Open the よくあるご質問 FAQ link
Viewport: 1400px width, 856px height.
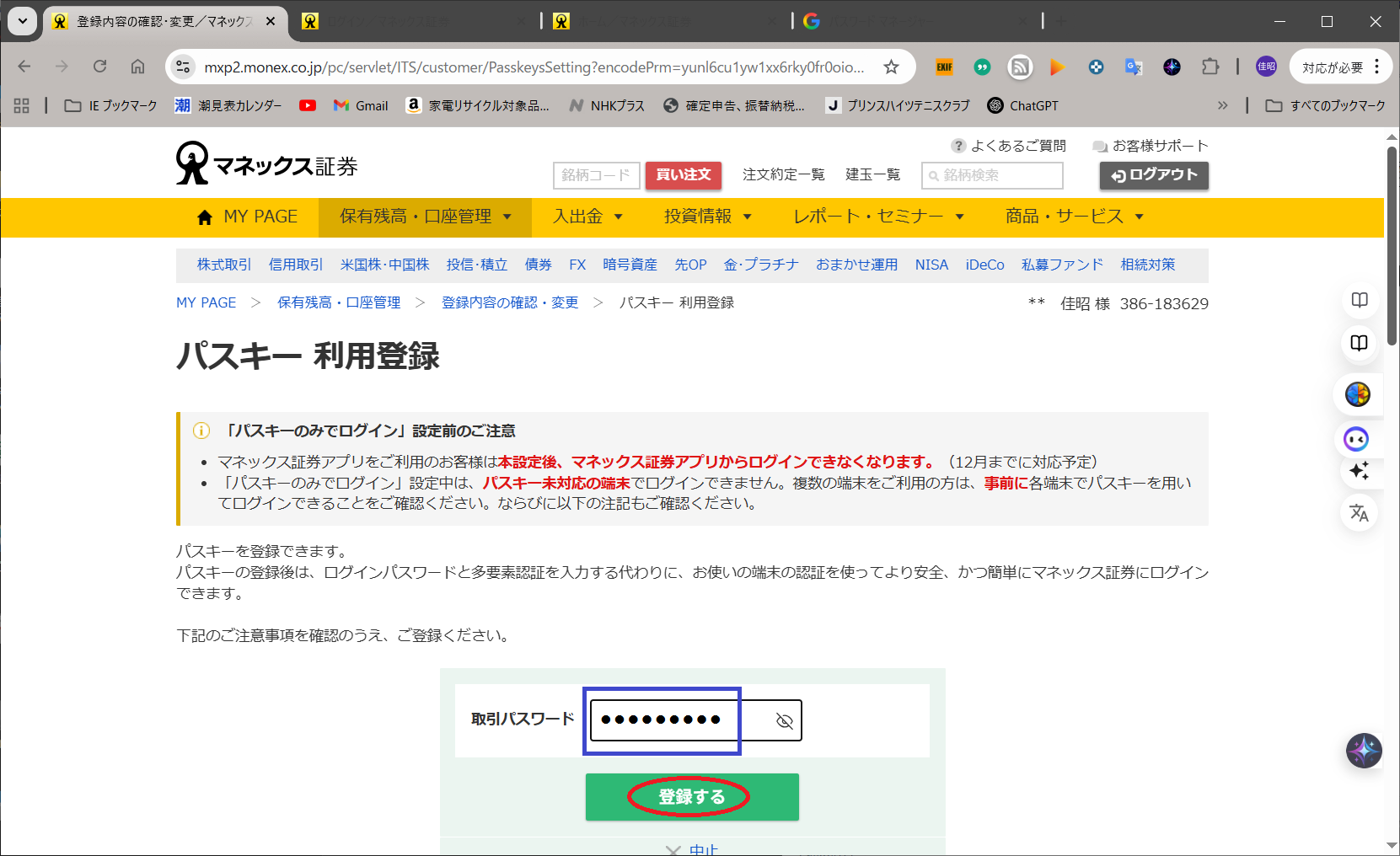click(x=1009, y=146)
